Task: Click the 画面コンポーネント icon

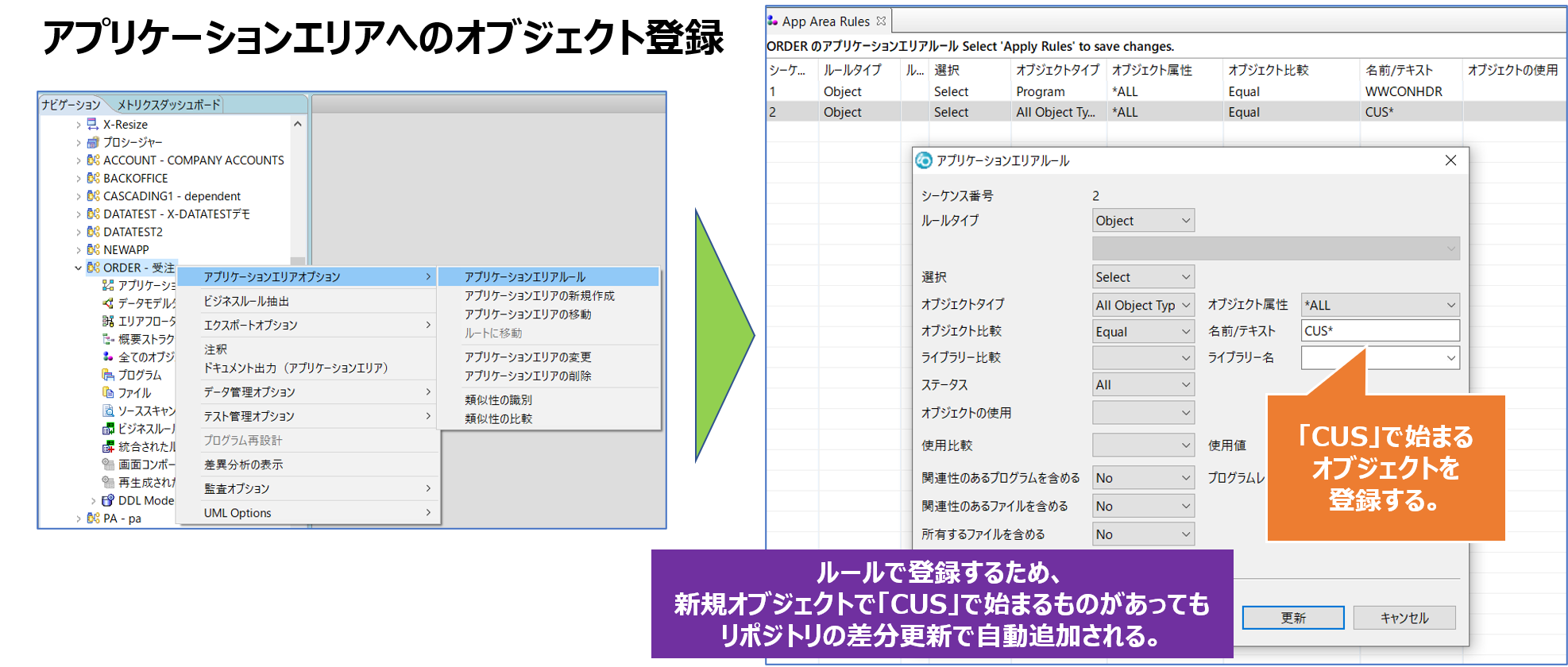Action: point(108,465)
